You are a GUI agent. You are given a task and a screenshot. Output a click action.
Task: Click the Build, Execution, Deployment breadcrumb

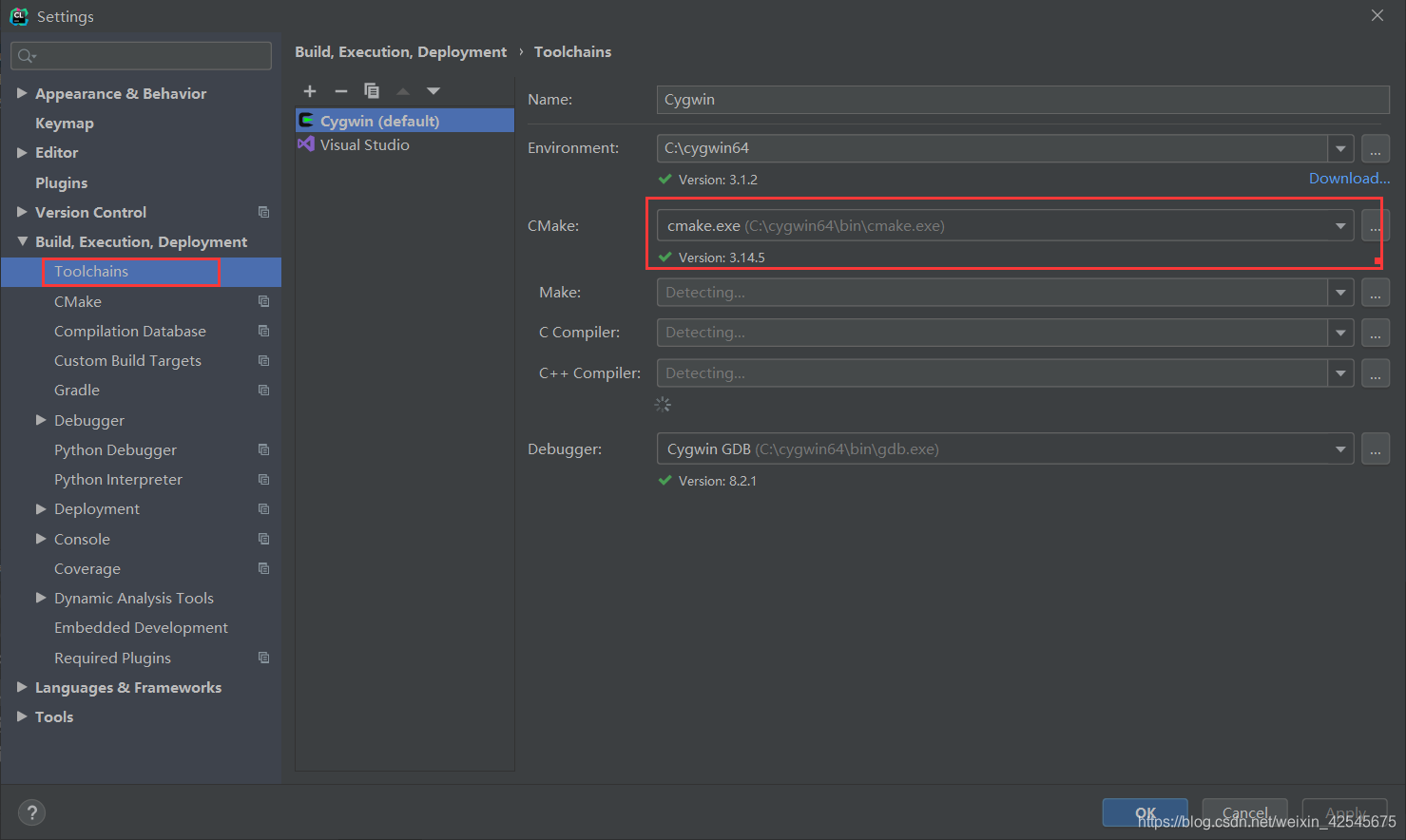click(400, 51)
